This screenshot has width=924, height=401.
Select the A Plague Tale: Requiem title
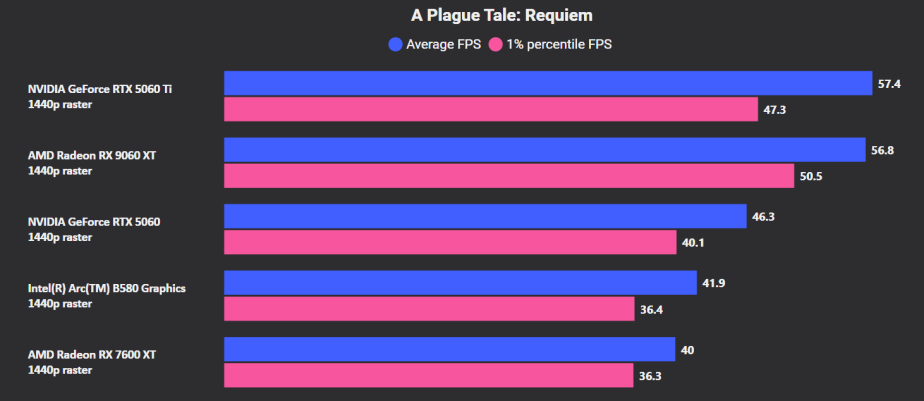click(x=501, y=15)
